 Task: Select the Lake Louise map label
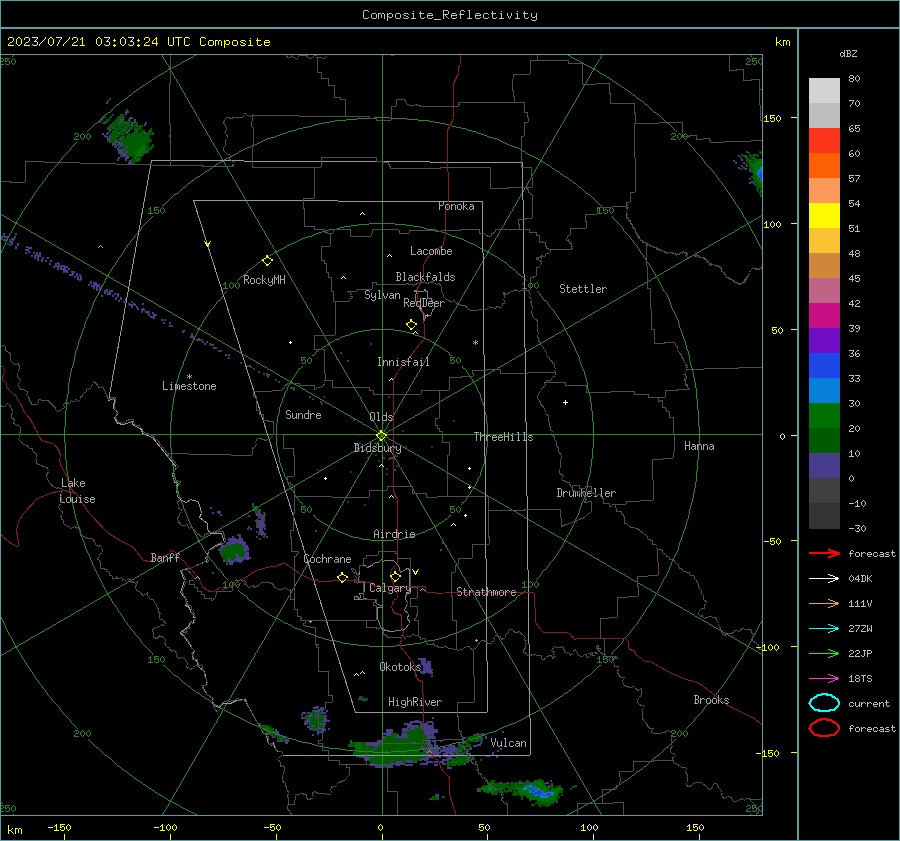point(77,491)
